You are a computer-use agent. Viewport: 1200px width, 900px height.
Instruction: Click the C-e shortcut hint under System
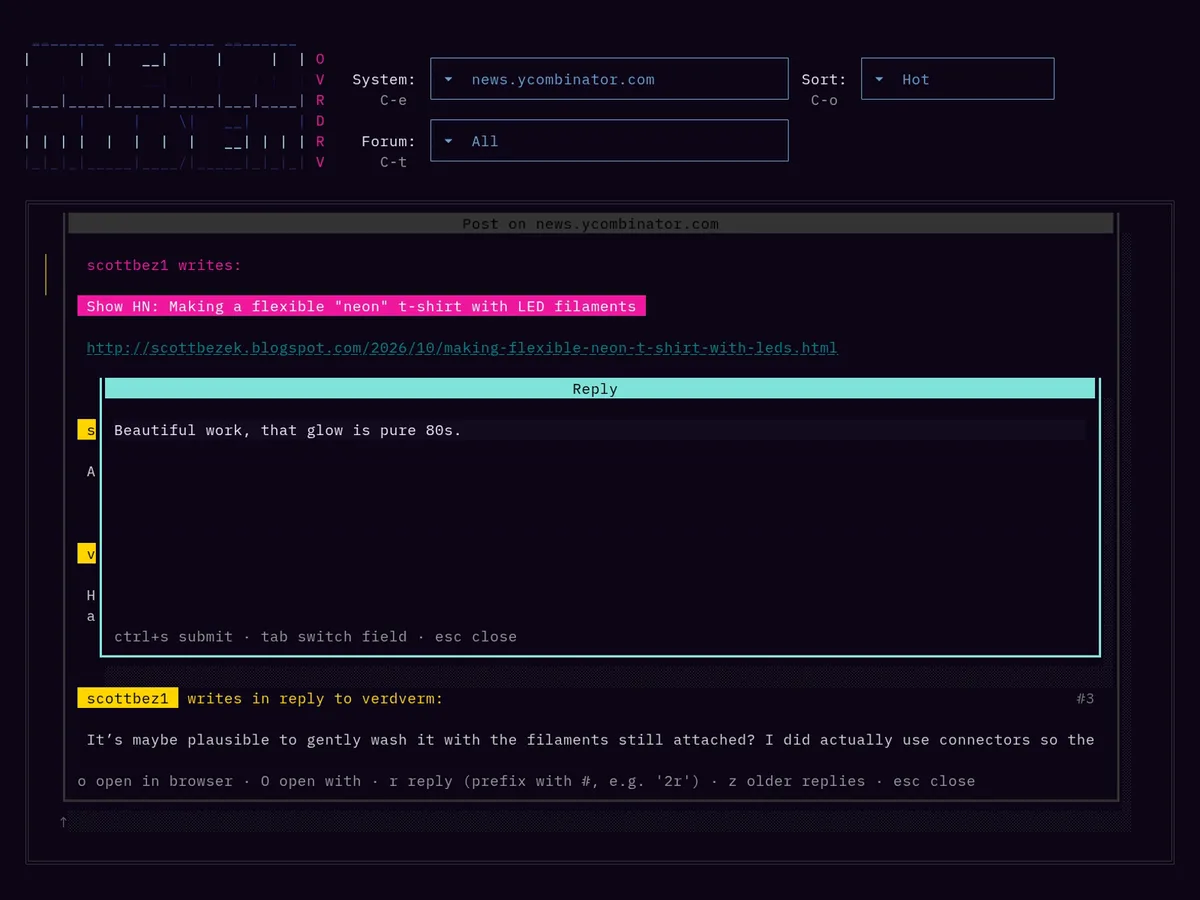coord(393,100)
